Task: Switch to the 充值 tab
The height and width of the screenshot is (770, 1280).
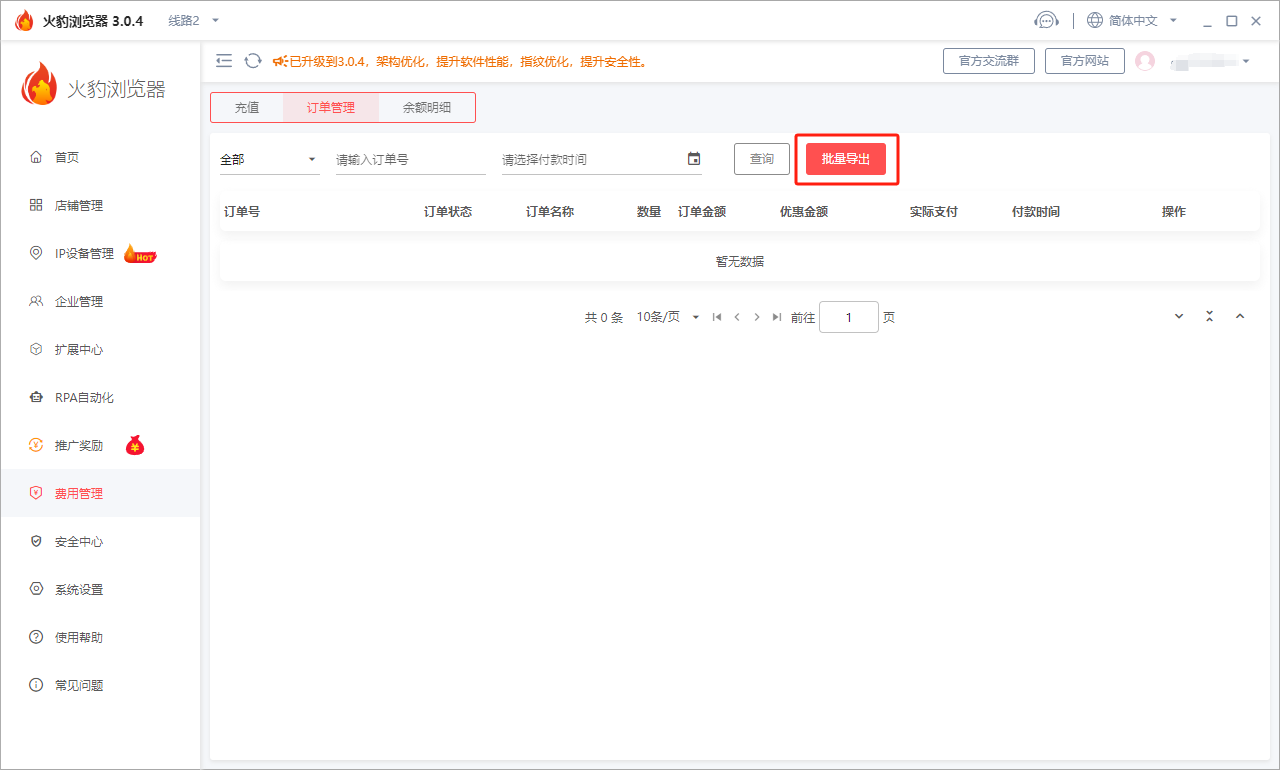Action: coord(247,108)
